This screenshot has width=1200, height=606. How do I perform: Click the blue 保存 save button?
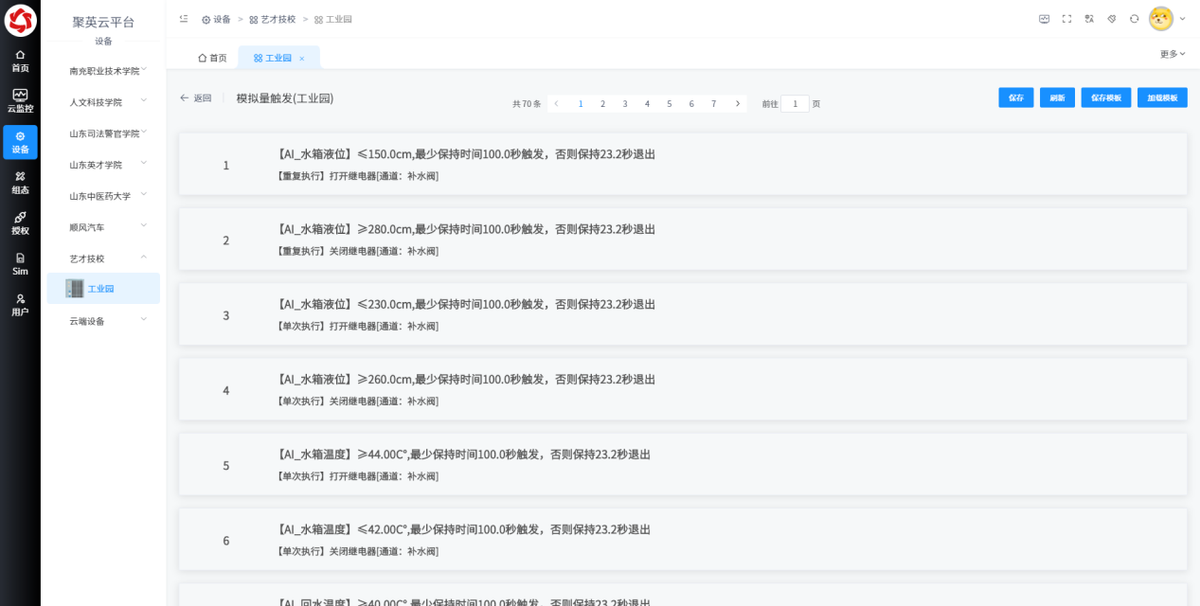(1016, 97)
